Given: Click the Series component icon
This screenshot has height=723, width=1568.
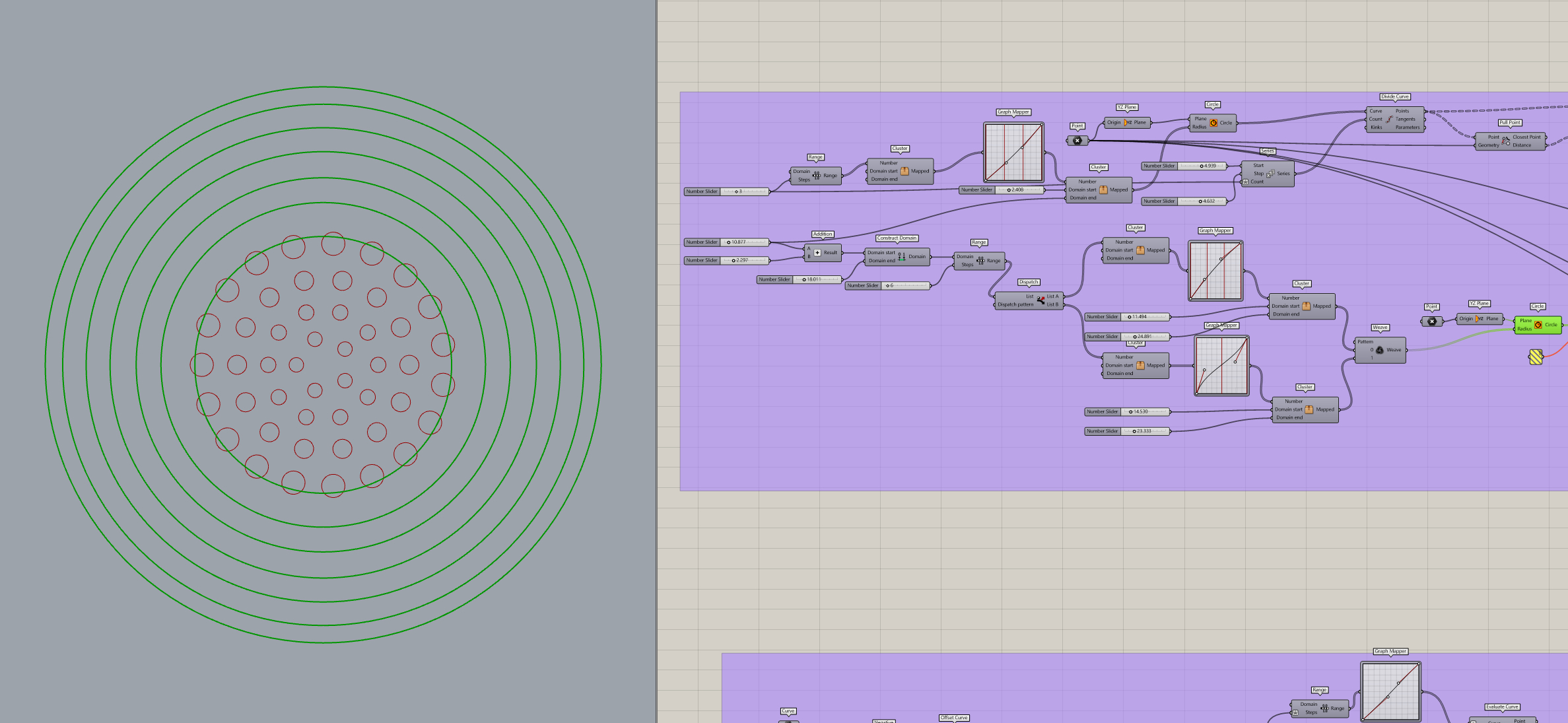Looking at the screenshot, I should pyautogui.click(x=1270, y=174).
